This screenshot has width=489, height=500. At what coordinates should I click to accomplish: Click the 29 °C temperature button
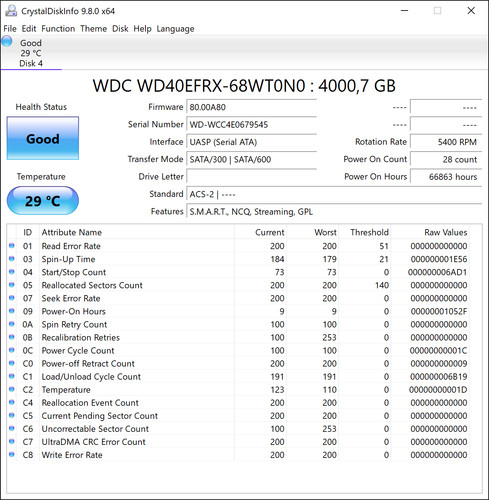click(43, 201)
